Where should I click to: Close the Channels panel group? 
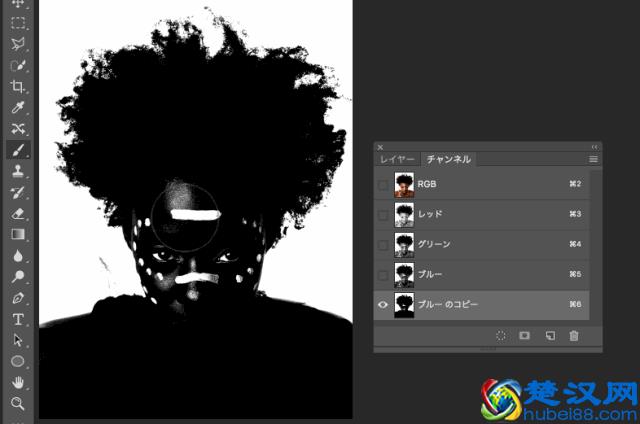coord(380,147)
